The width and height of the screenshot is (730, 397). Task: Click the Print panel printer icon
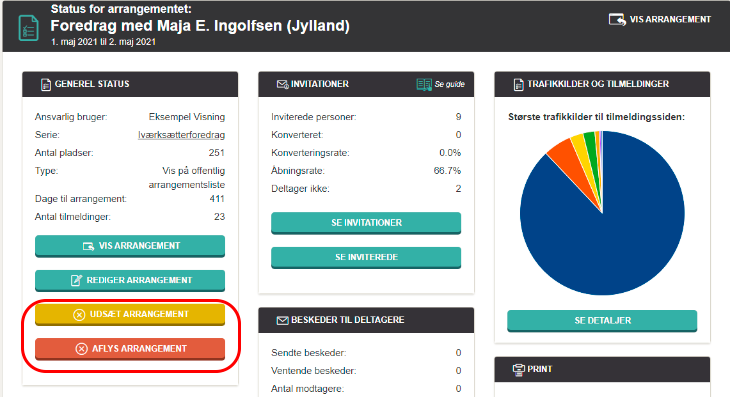click(x=519, y=370)
